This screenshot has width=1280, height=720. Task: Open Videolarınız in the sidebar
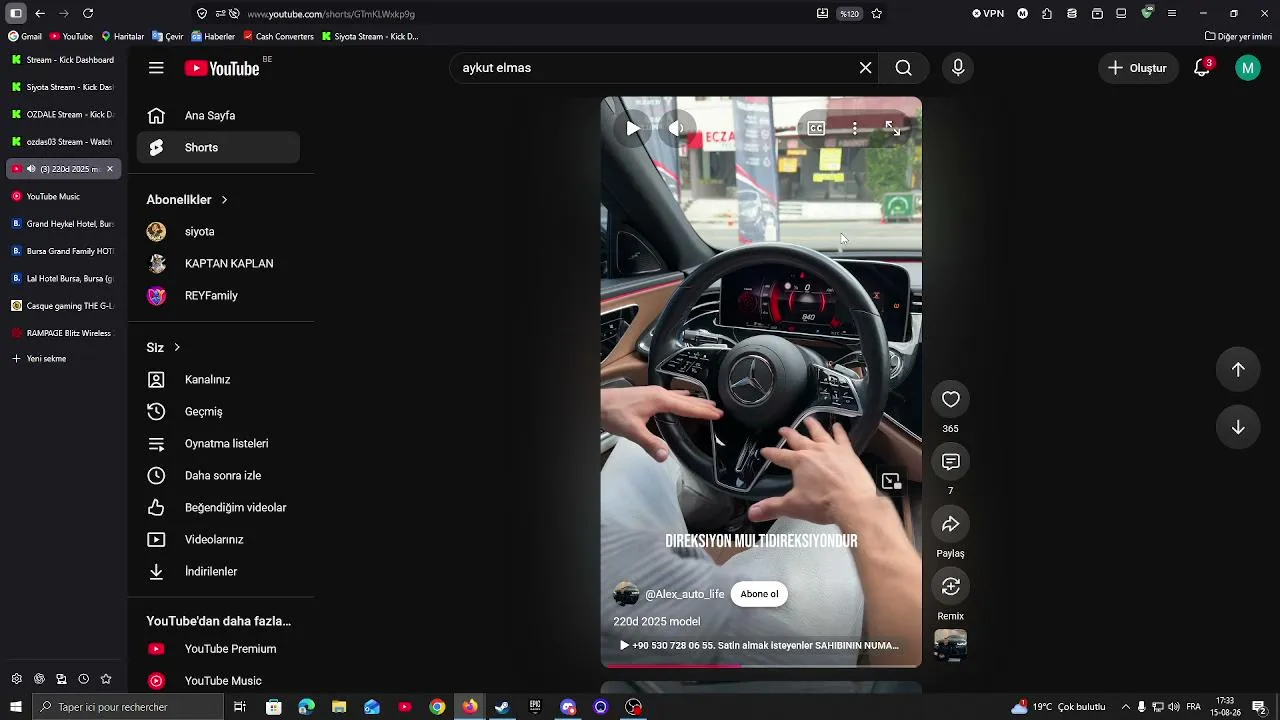tap(218, 540)
